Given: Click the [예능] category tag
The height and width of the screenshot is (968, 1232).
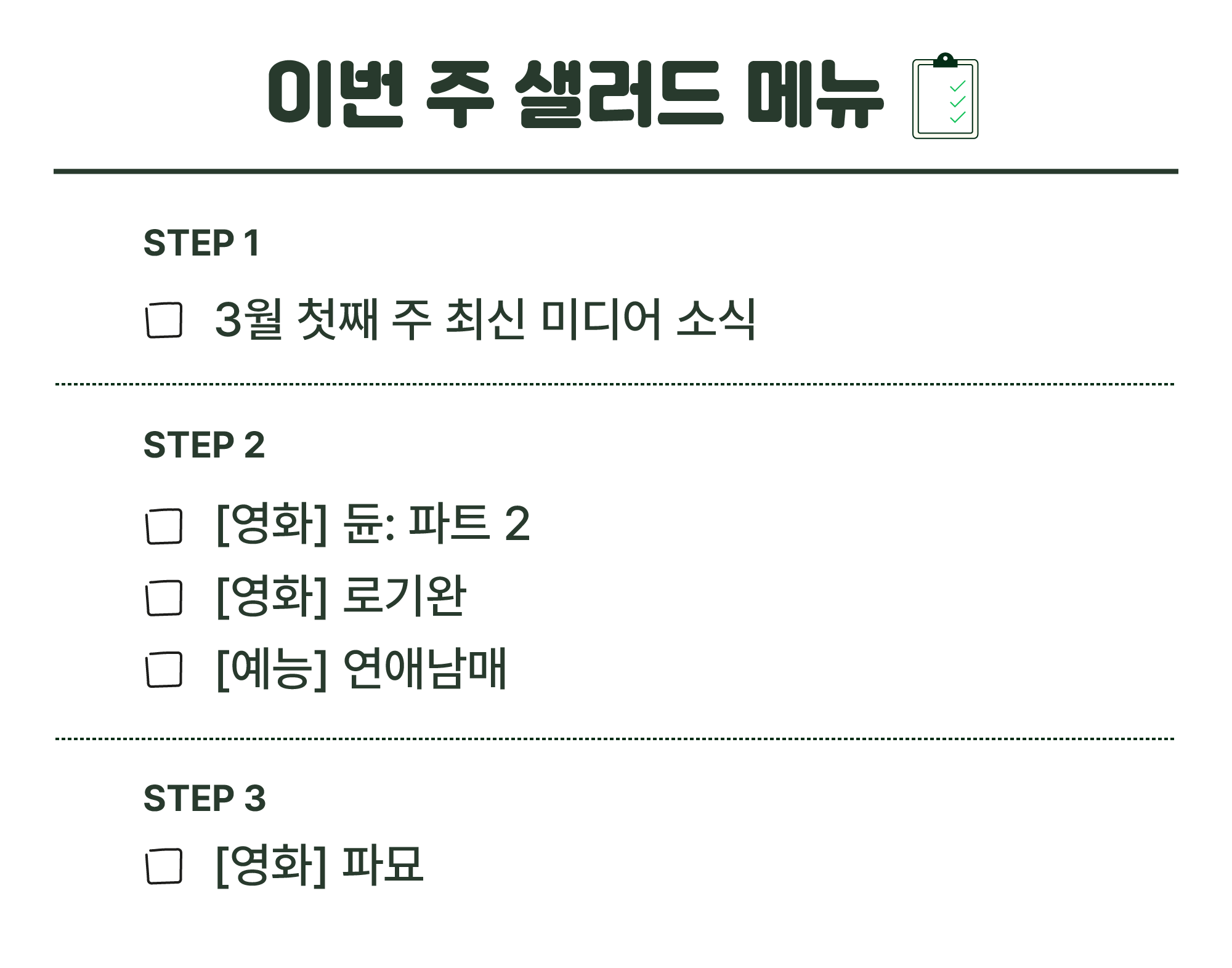Looking at the screenshot, I should pos(271,668).
